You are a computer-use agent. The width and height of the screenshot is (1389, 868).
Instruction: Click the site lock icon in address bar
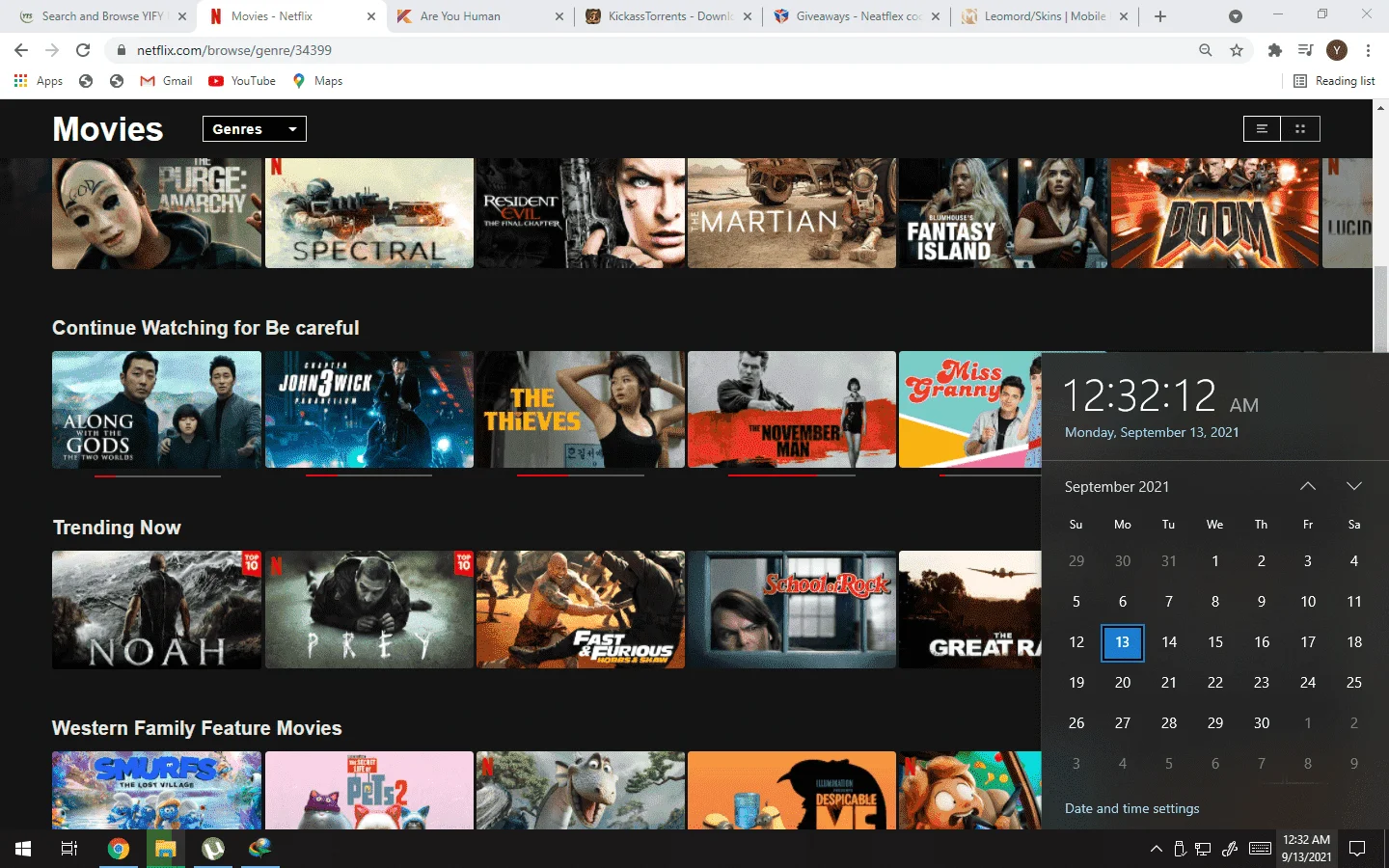tap(122, 50)
